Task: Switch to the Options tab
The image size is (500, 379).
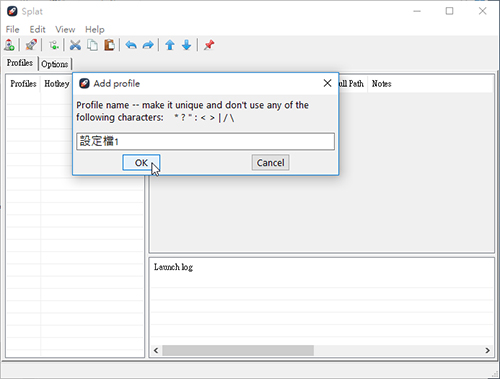Action: tap(55, 64)
